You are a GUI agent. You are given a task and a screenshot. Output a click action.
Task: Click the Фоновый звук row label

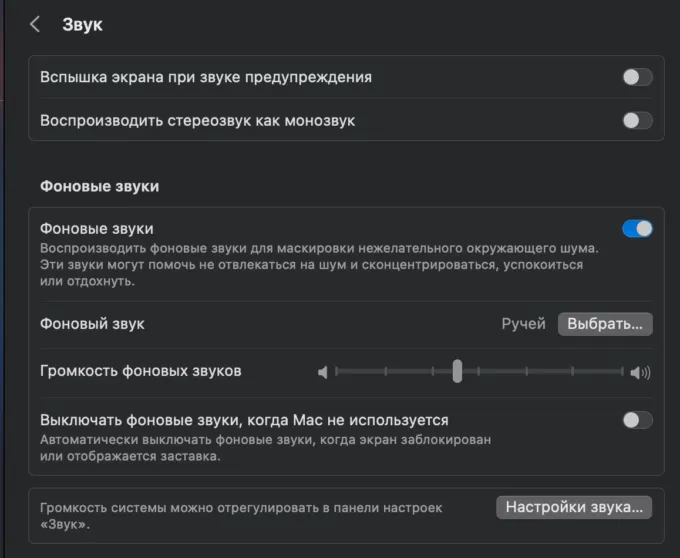click(x=92, y=324)
